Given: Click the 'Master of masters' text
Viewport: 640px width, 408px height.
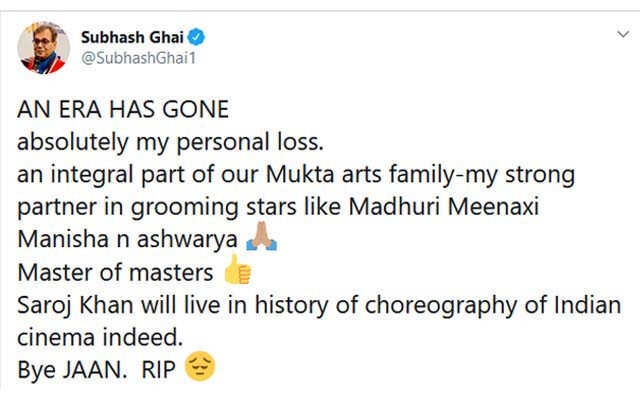Looking at the screenshot, I should pyautogui.click(x=115, y=272).
